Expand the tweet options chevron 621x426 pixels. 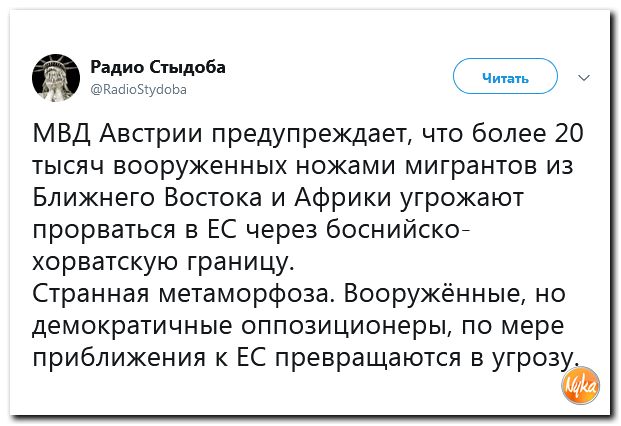(x=584, y=77)
